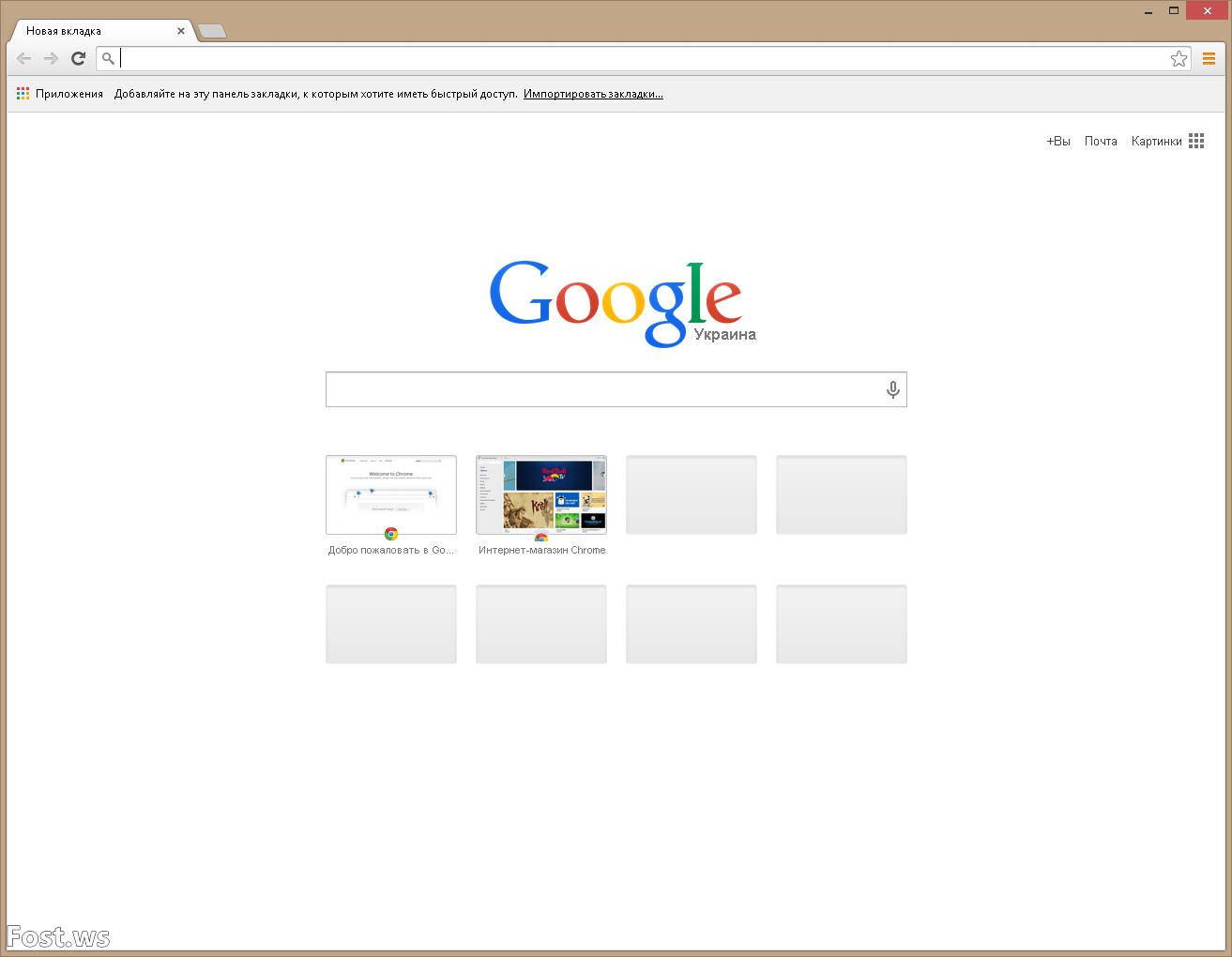Open the Добро пожаловать в Go... thumbnail
Viewport: 1232px width, 957px height.
[x=391, y=494]
